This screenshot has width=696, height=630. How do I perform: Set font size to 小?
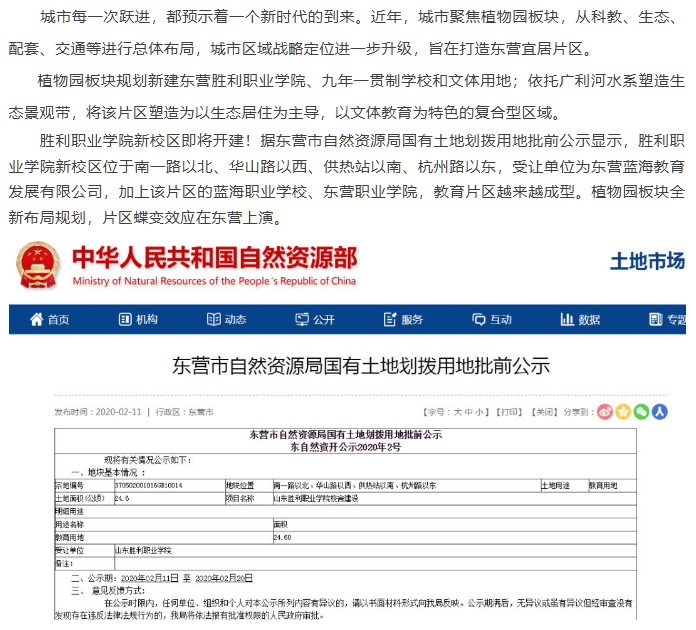[479, 412]
